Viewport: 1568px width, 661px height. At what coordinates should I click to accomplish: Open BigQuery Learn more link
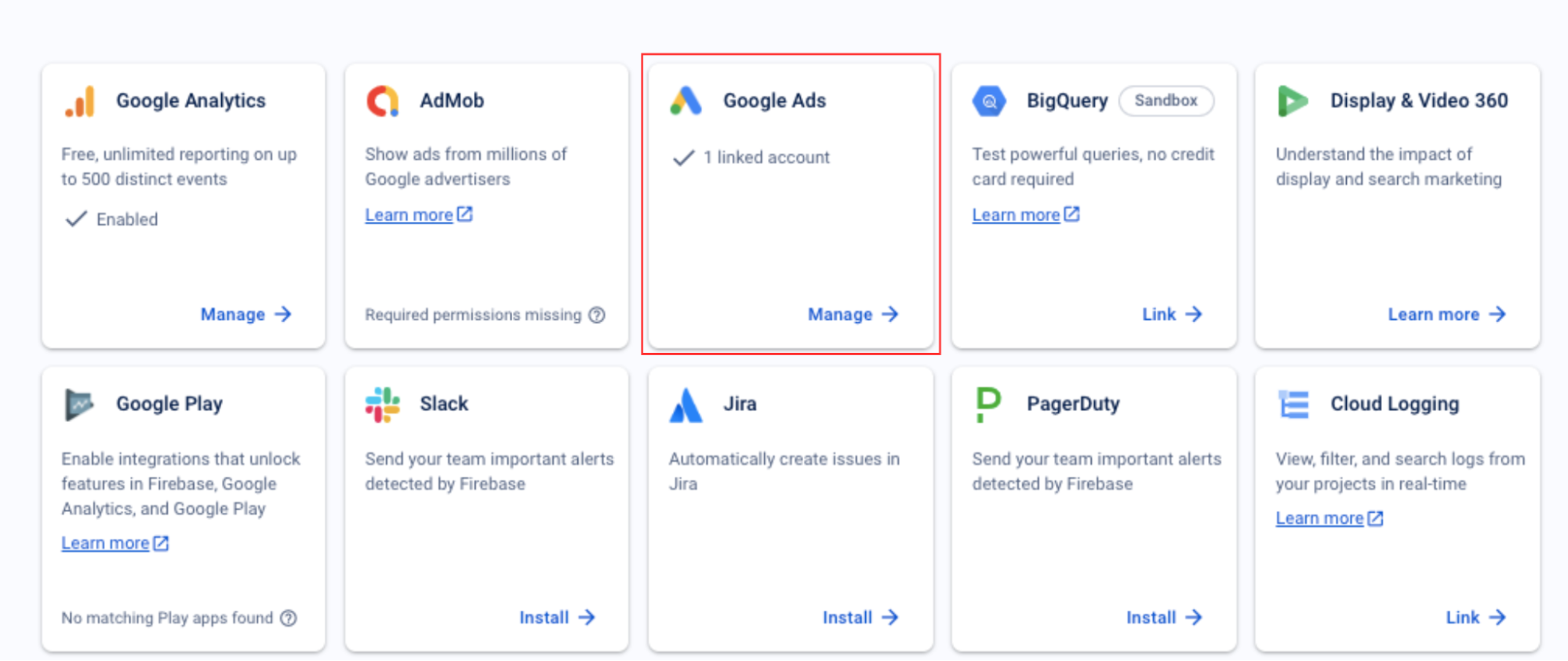1025,215
